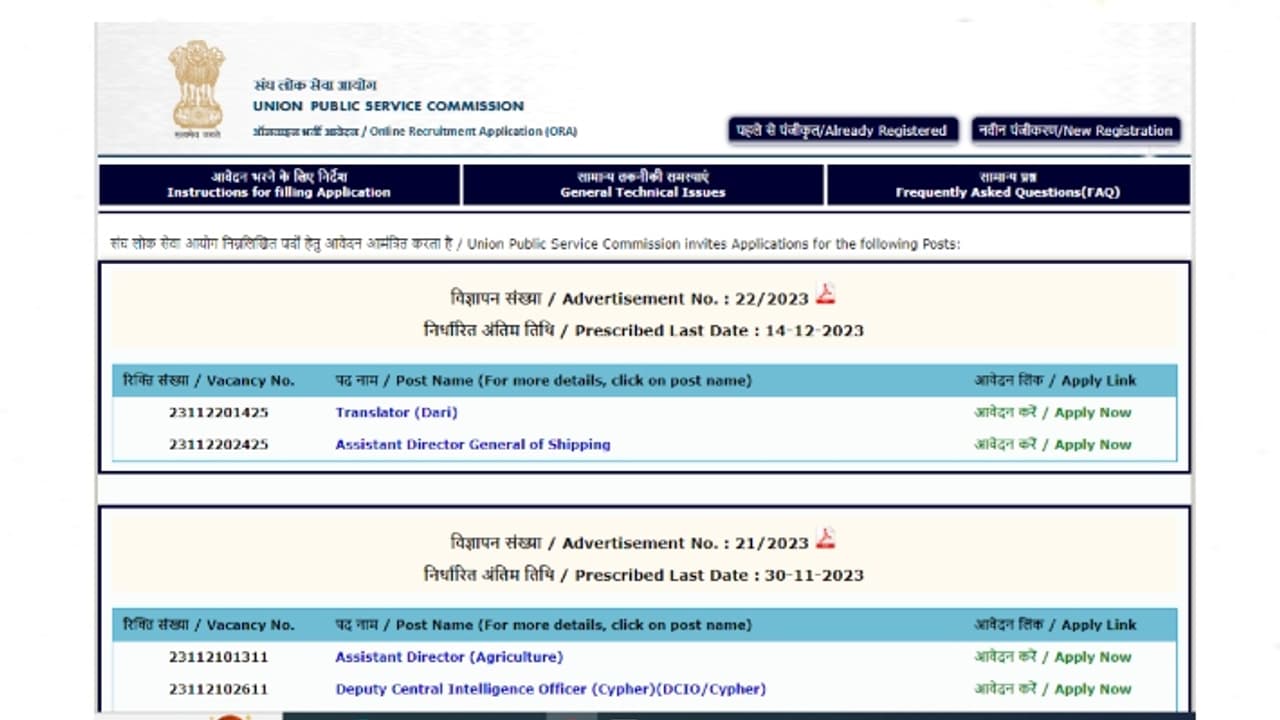View Assistant Director General of Shipping details

472,444
